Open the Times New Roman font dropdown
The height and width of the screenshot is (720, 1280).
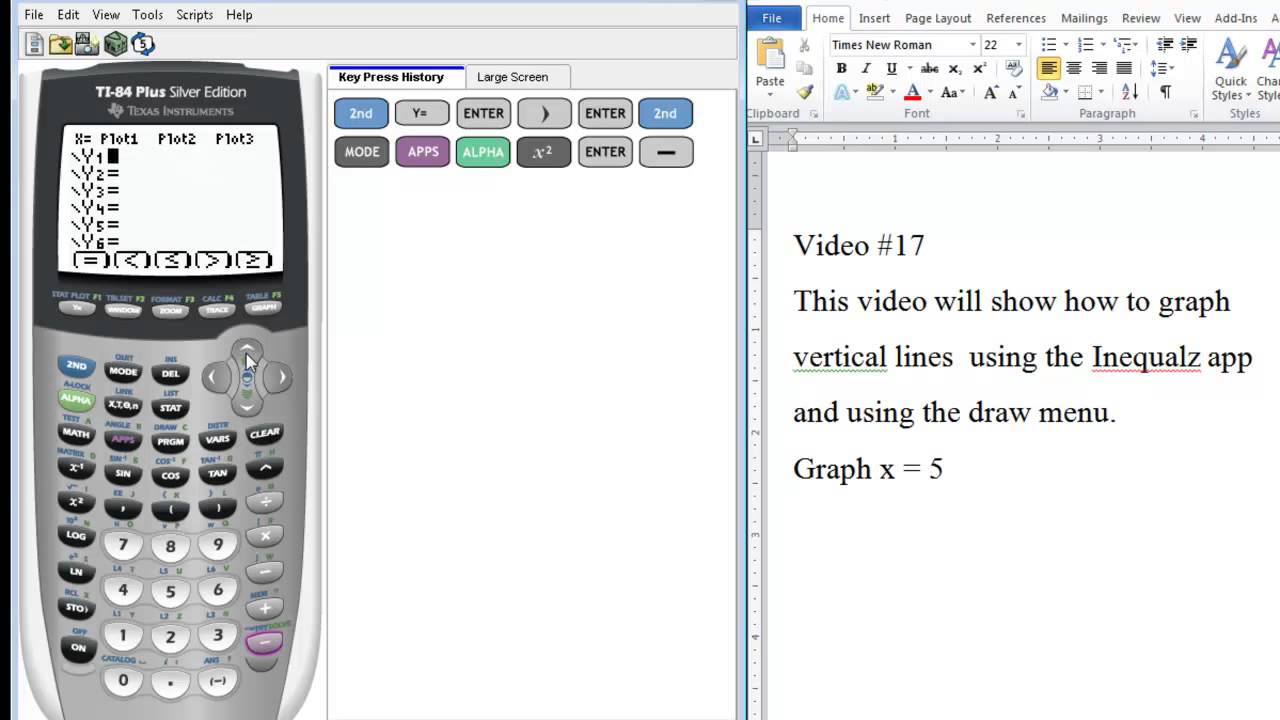coord(972,44)
